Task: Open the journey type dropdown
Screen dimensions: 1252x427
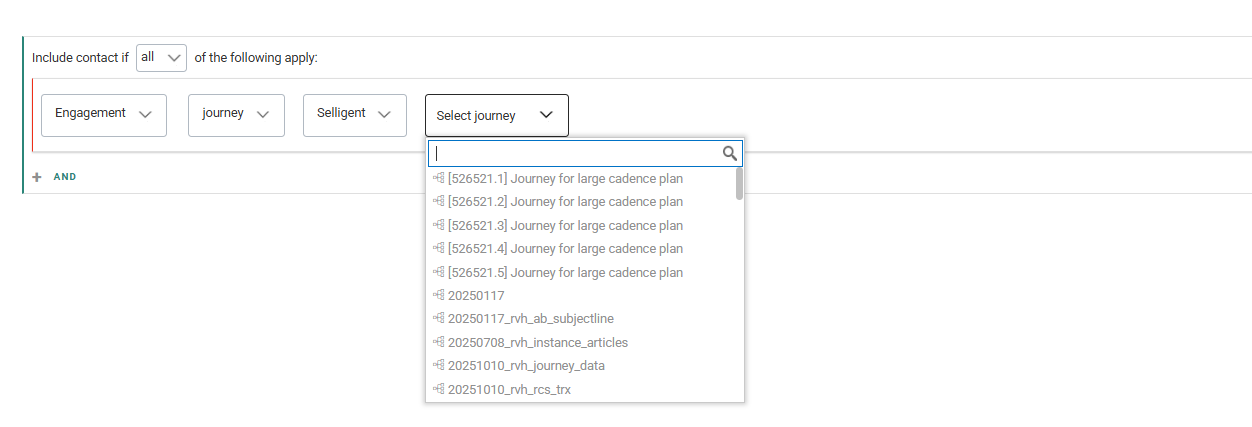Action: click(236, 114)
